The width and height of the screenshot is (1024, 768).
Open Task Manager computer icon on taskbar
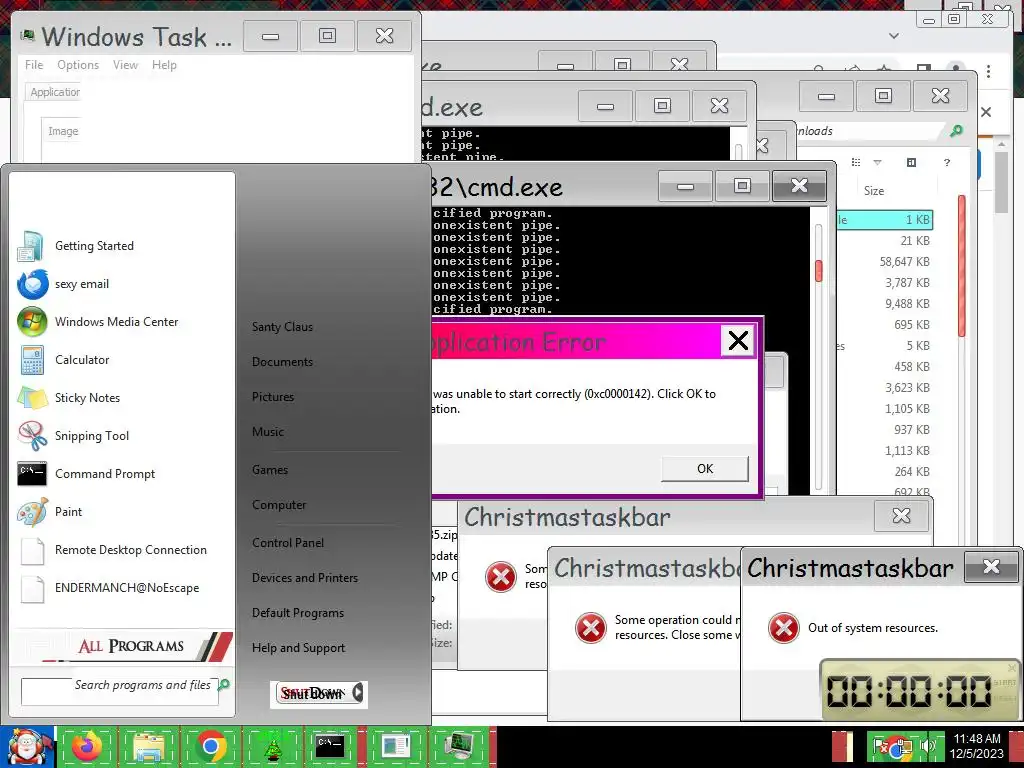457,746
